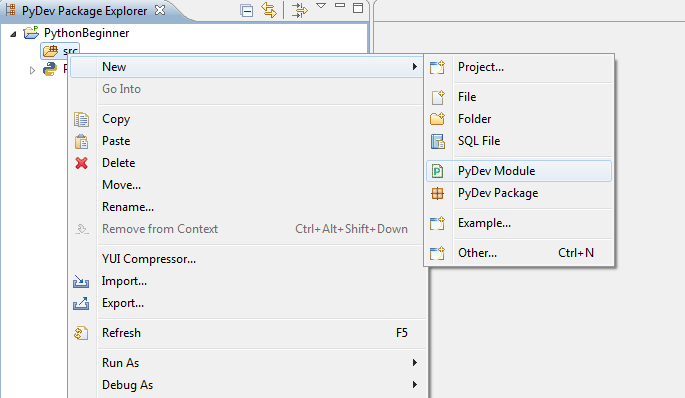Select Example... in New submenu
The height and width of the screenshot is (398, 685).
point(484,223)
